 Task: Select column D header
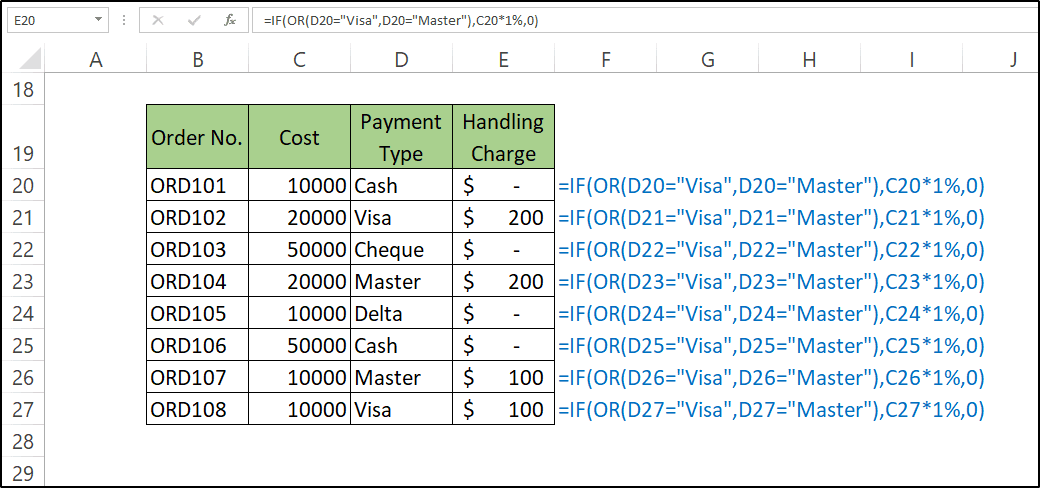[401, 60]
